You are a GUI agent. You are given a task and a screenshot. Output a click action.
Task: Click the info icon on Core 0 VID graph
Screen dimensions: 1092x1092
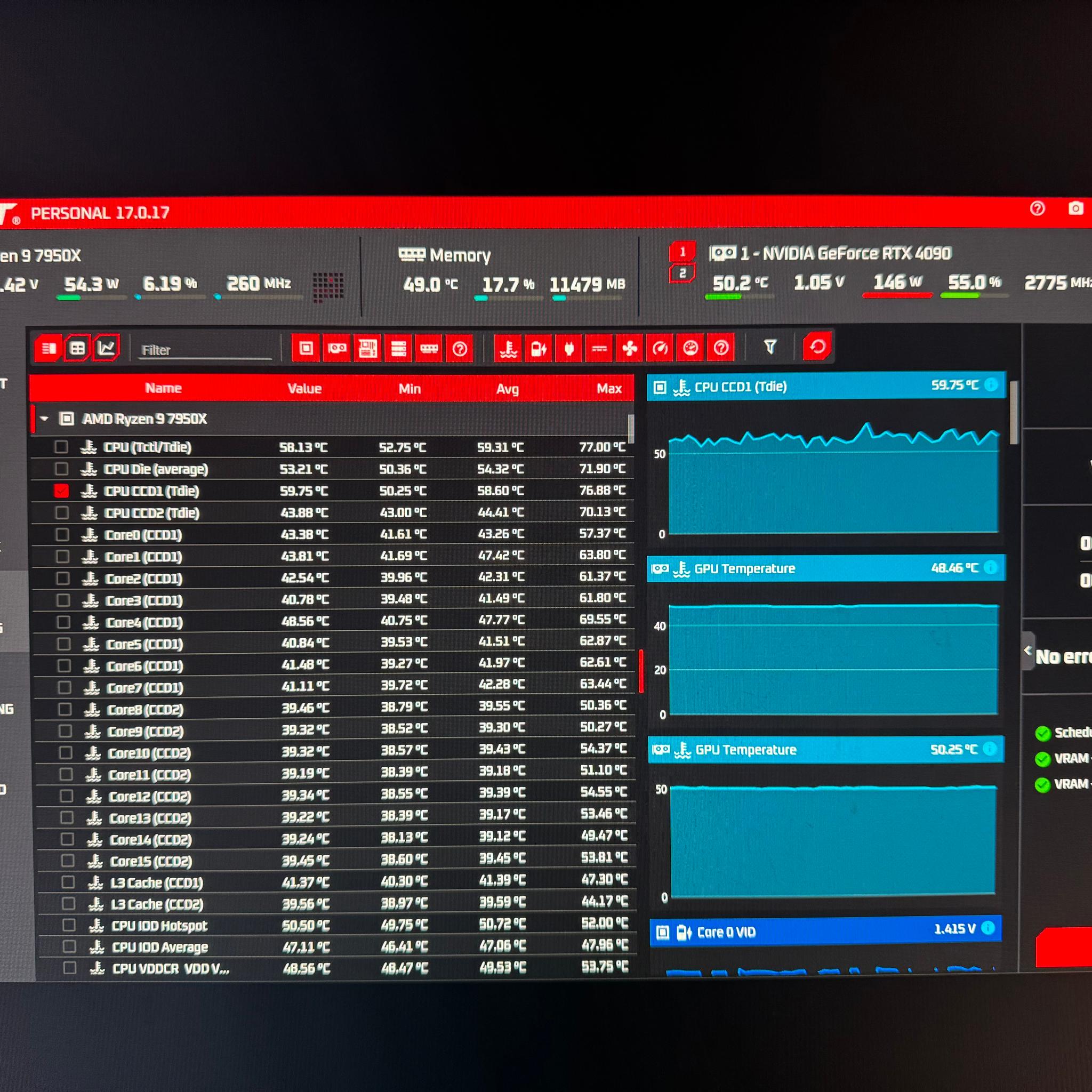(988, 928)
